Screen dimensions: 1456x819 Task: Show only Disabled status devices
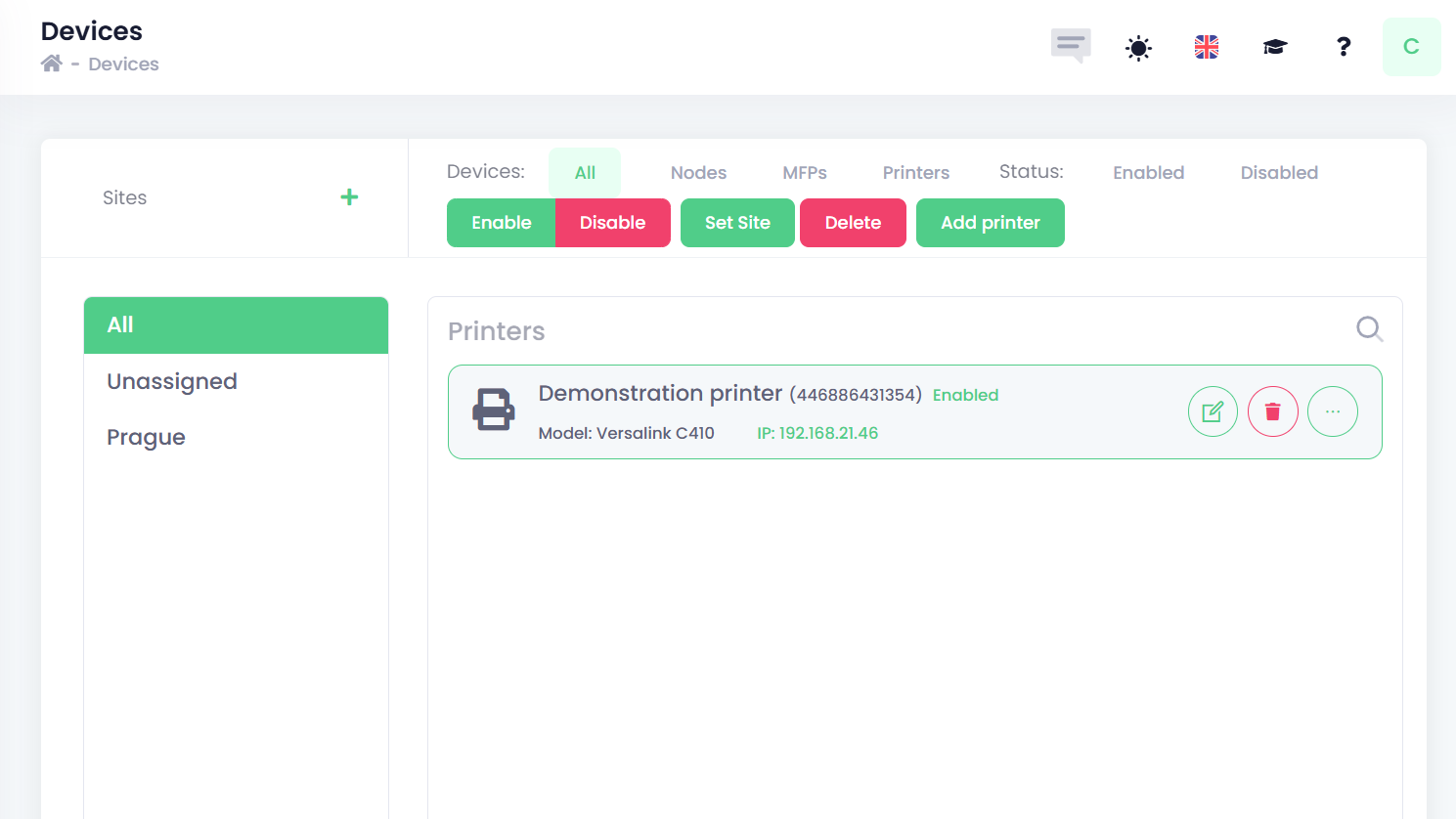coord(1279,173)
